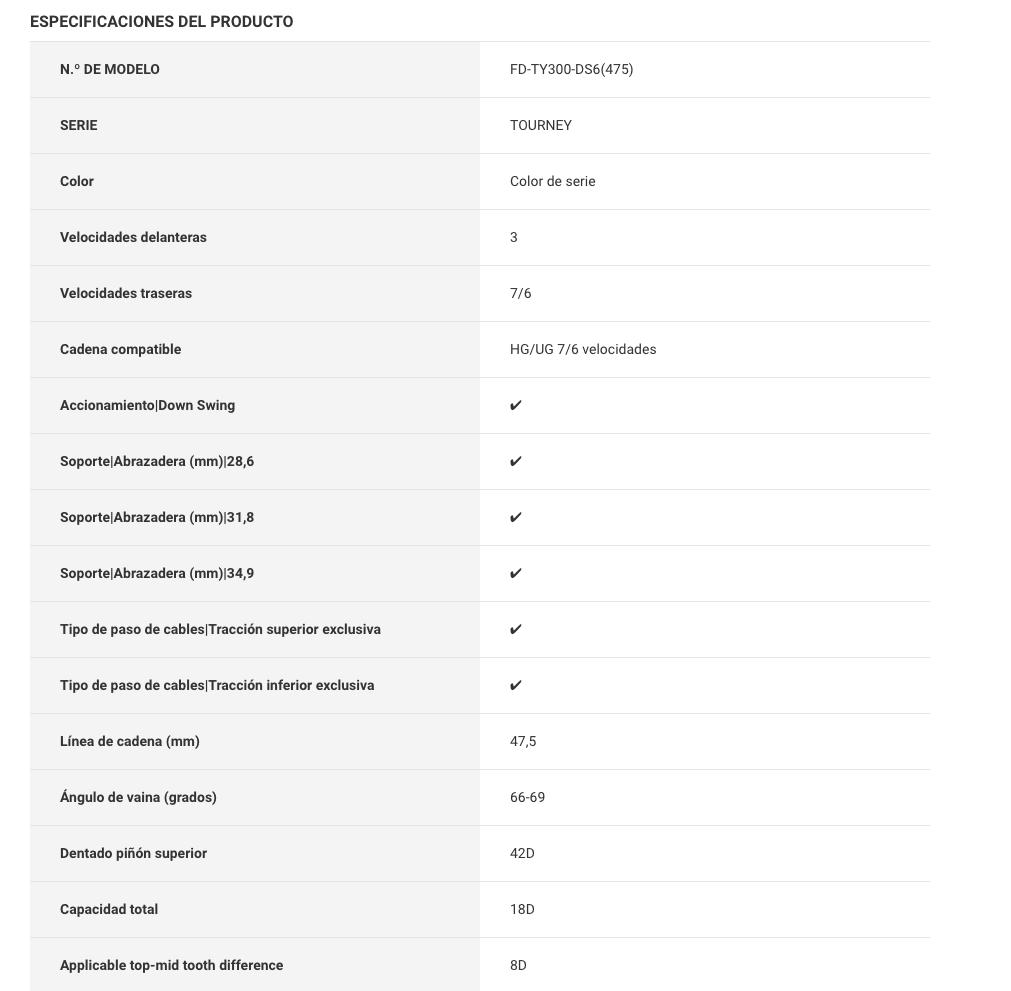Click the Color de serie value
Viewport: 1011px width, 991px height.
[x=552, y=181]
